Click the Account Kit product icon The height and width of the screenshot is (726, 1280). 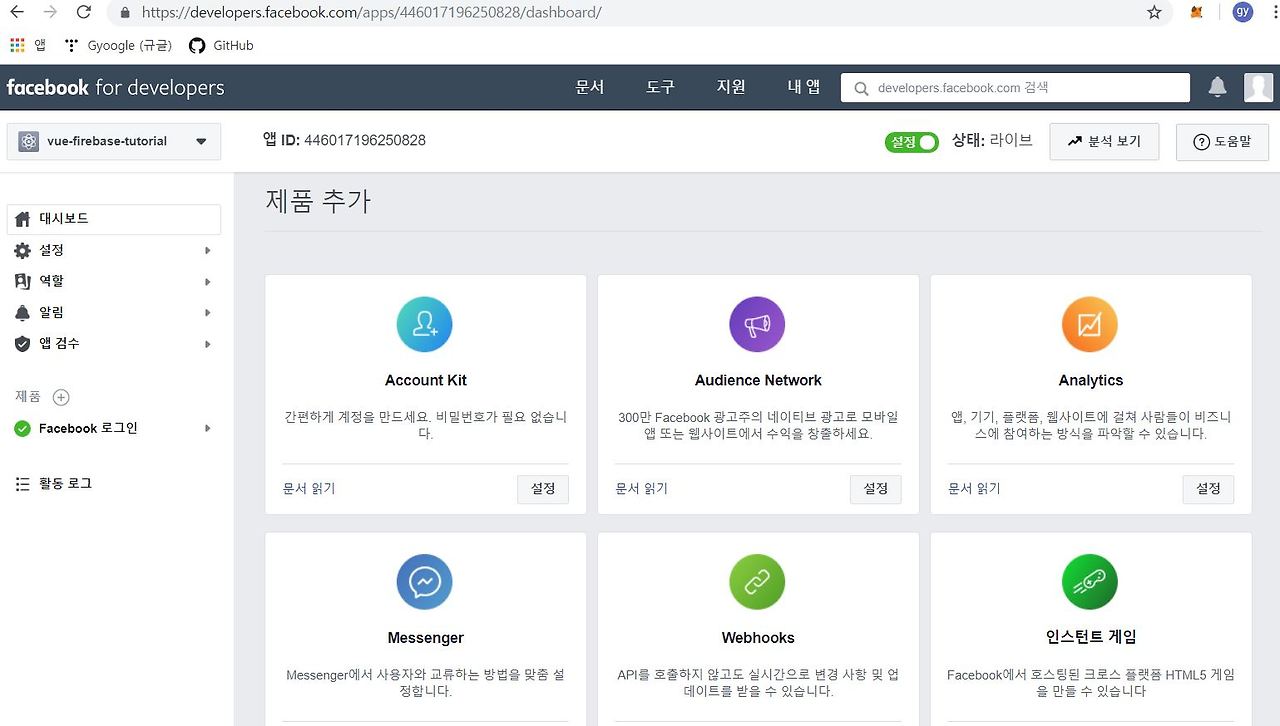[425, 324]
